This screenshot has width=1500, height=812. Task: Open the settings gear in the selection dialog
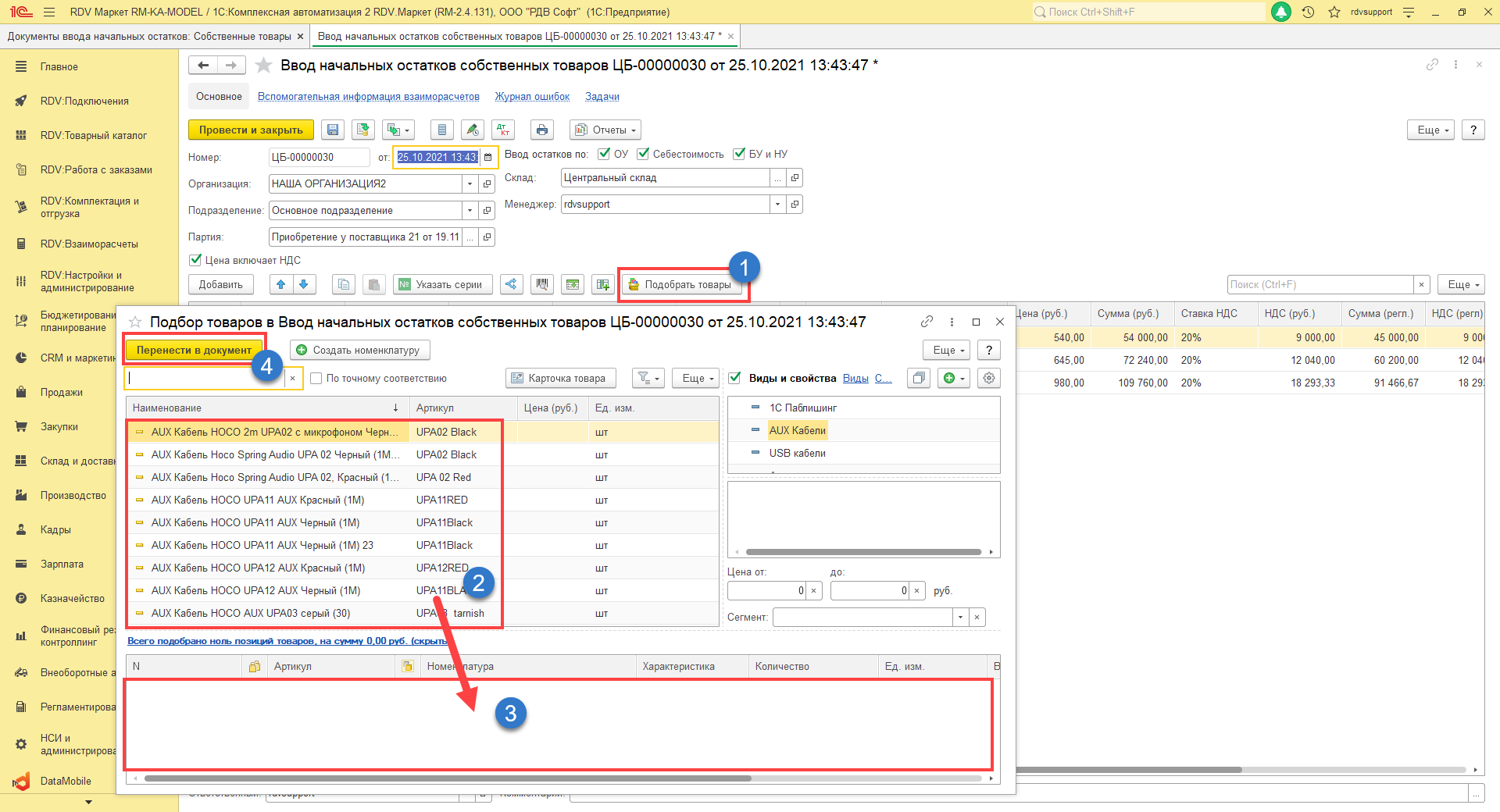989,378
